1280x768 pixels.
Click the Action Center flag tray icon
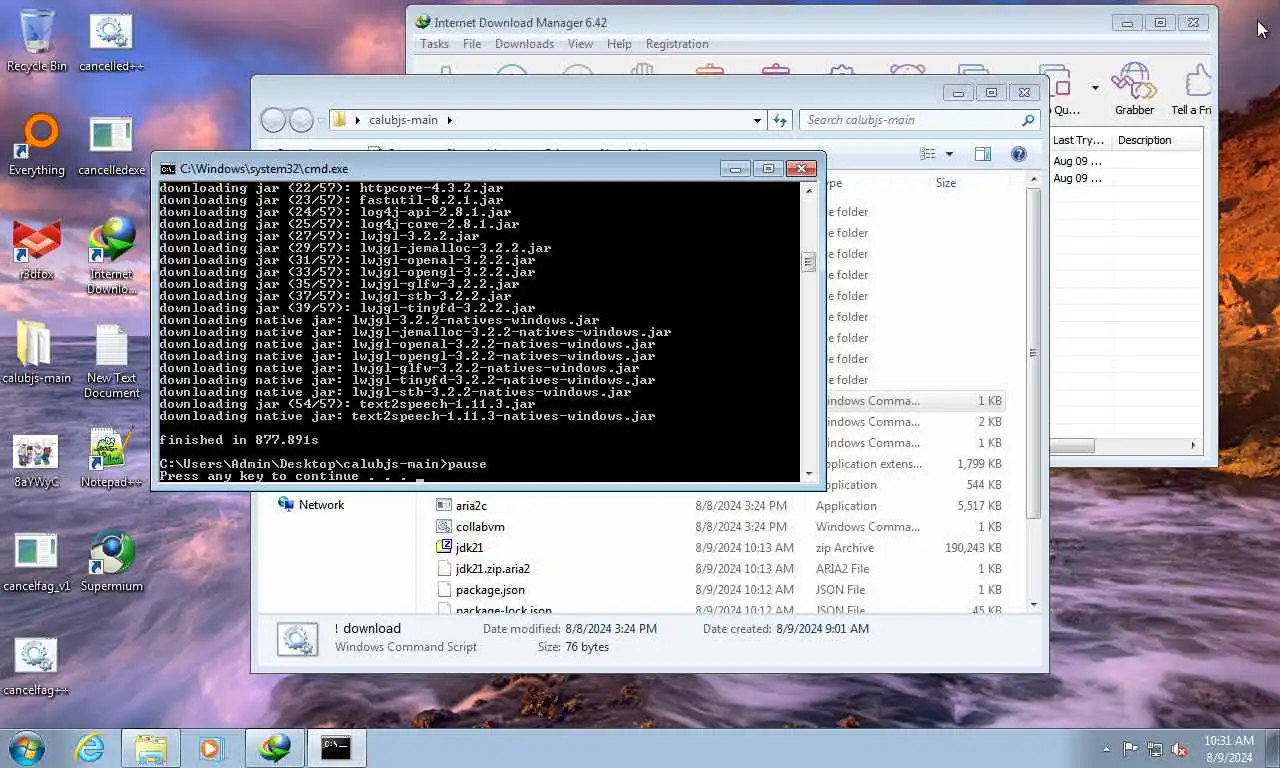tap(1130, 749)
